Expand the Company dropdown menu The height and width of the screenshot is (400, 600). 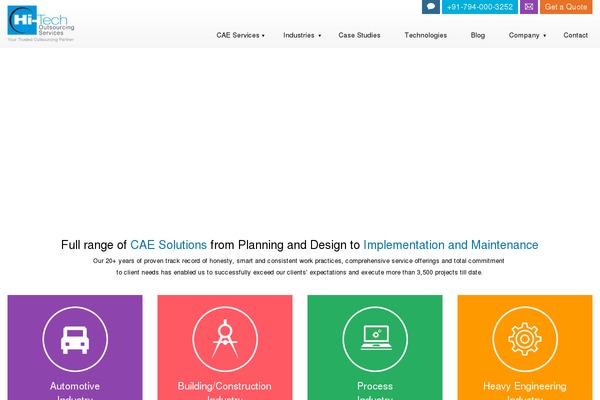tap(527, 35)
